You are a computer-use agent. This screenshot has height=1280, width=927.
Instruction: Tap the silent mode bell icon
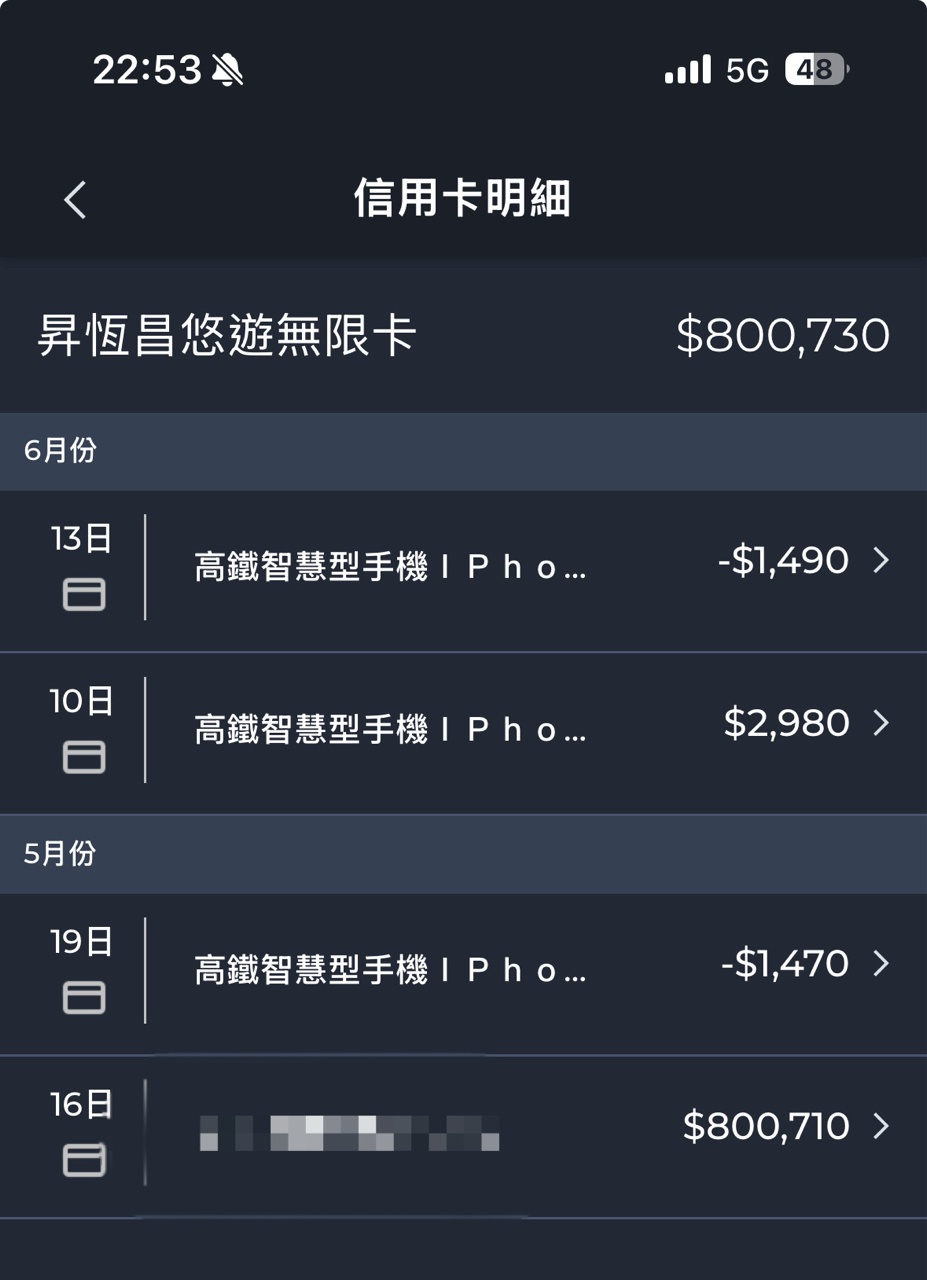228,70
